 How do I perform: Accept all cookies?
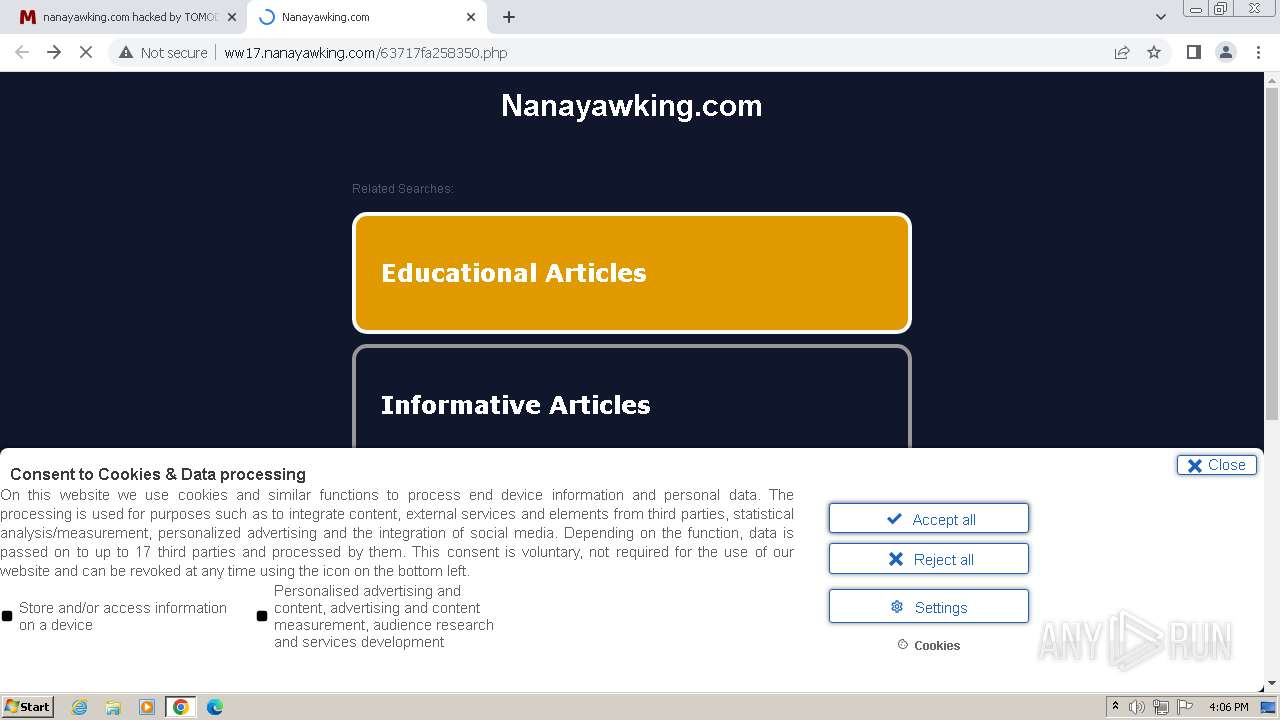[929, 519]
